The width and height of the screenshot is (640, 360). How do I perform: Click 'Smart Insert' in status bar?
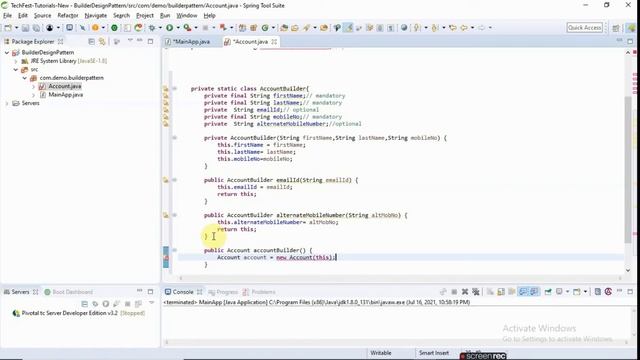(433, 353)
